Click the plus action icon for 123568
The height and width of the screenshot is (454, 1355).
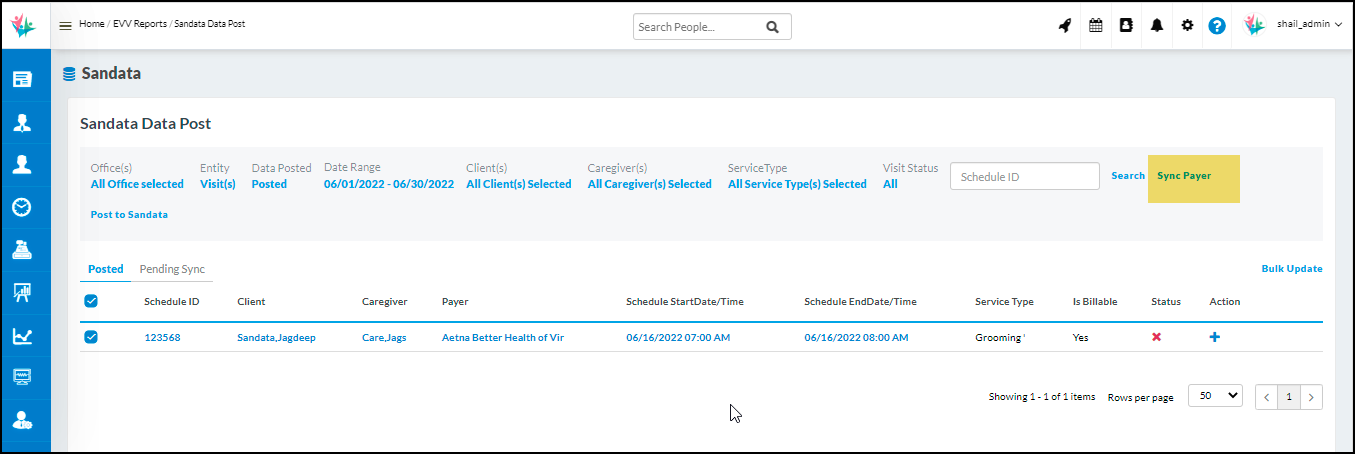pyautogui.click(x=1215, y=338)
